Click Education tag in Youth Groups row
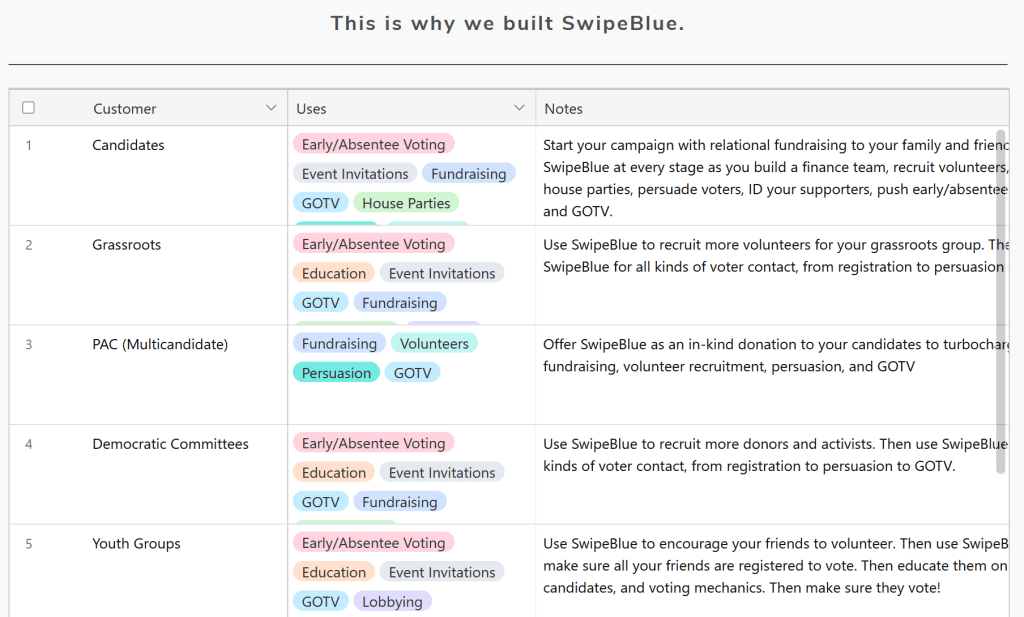This screenshot has height=617, width=1024. pos(334,573)
